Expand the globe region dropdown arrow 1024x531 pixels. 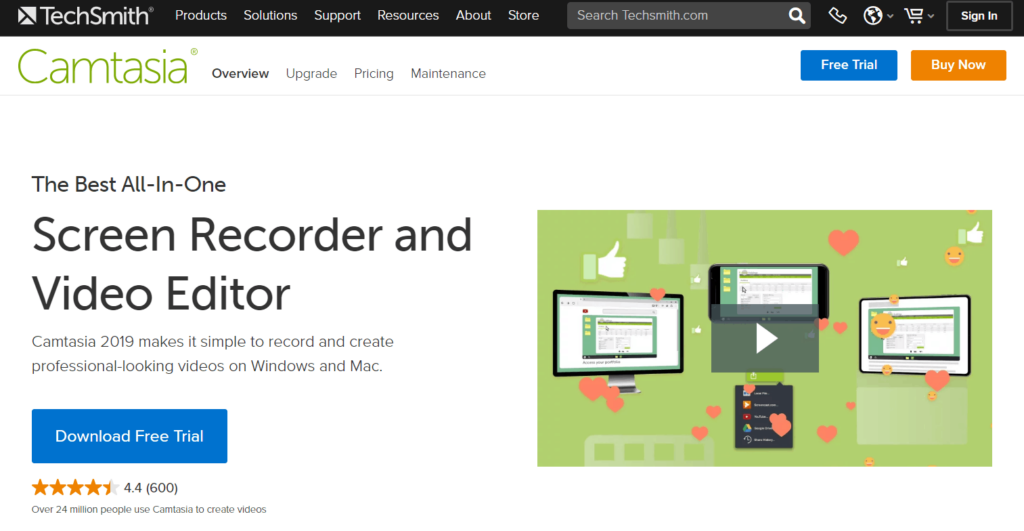click(890, 16)
